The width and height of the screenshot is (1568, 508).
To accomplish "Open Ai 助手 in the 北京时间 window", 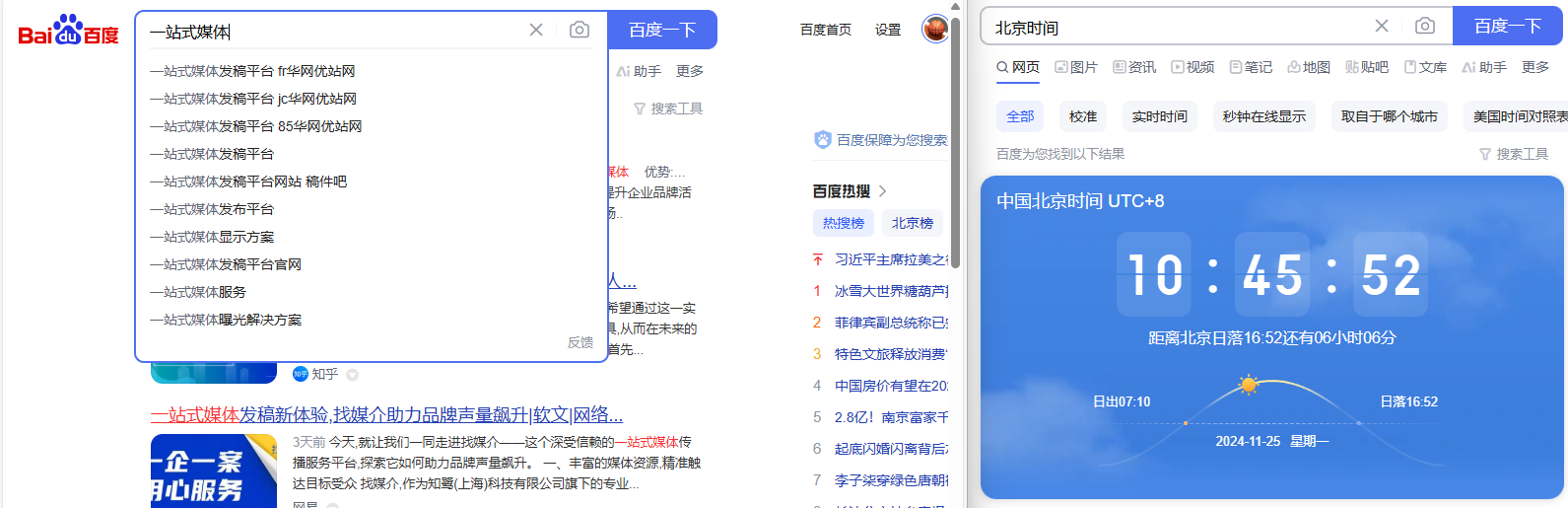I will tap(1484, 67).
